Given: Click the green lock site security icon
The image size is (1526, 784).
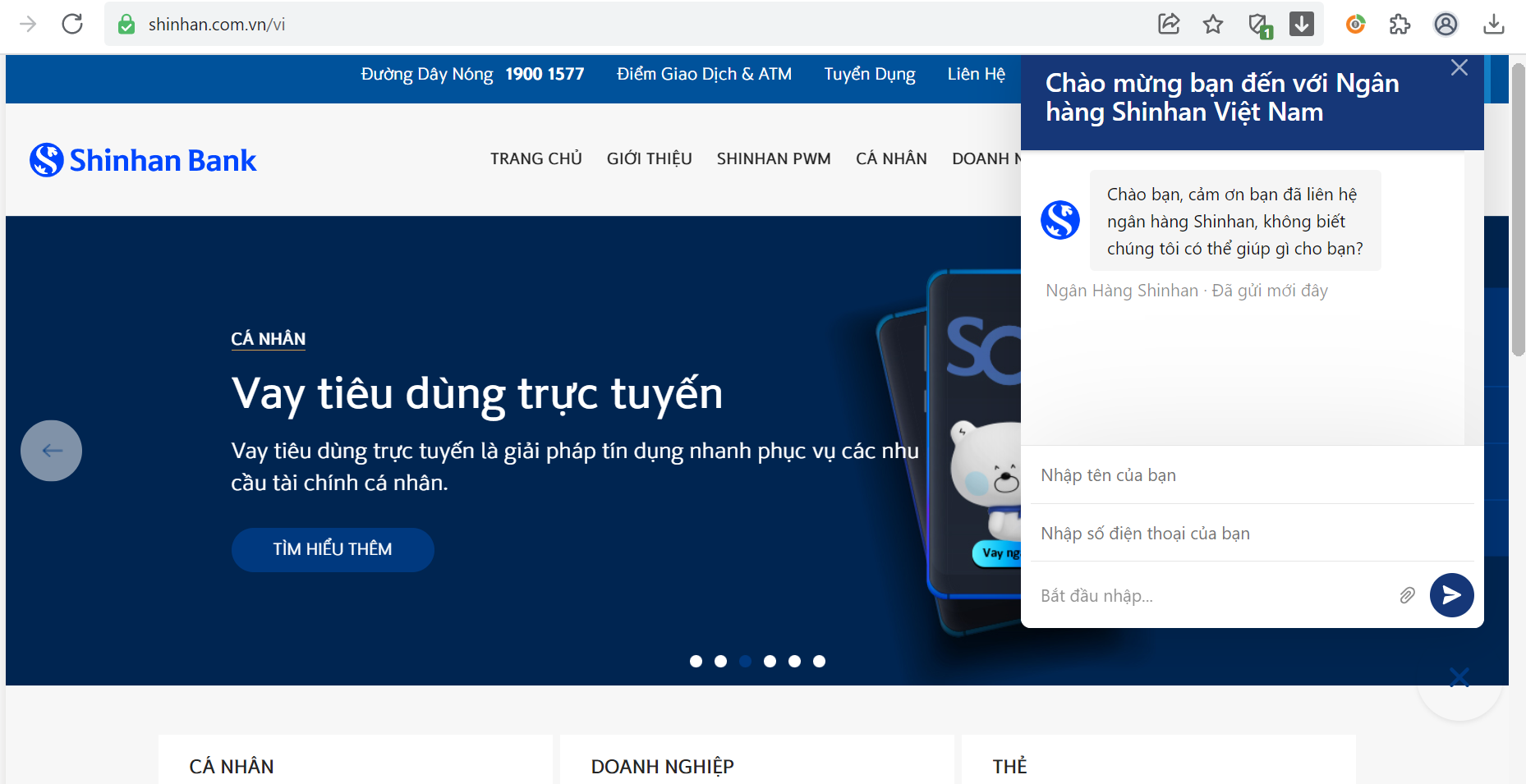Looking at the screenshot, I should coord(126,25).
